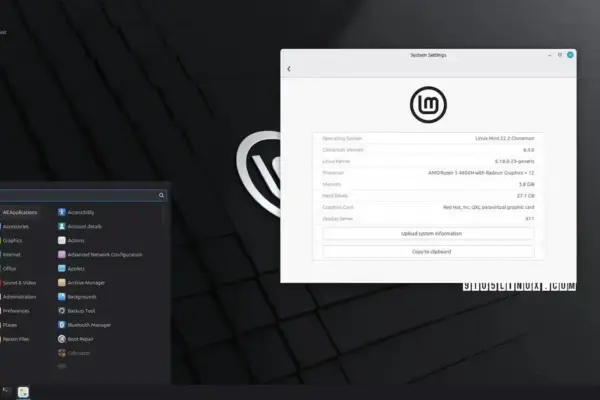
Task: Select the Office category
Action: [x=10, y=269]
